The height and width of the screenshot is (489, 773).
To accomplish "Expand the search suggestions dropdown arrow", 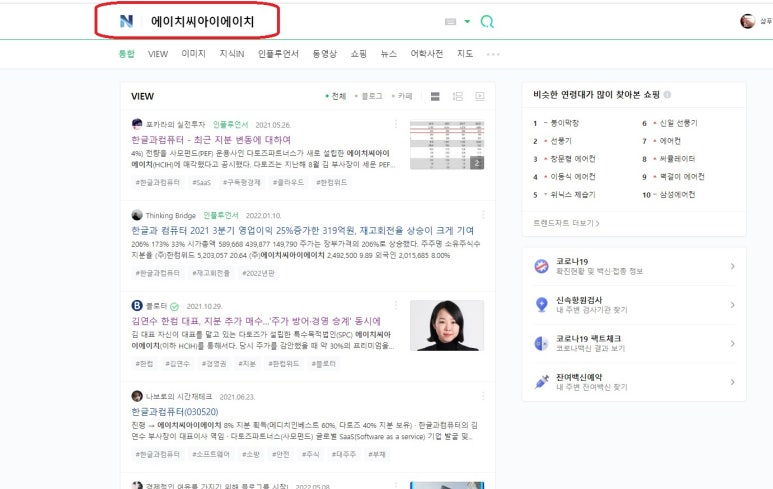I will point(467,21).
